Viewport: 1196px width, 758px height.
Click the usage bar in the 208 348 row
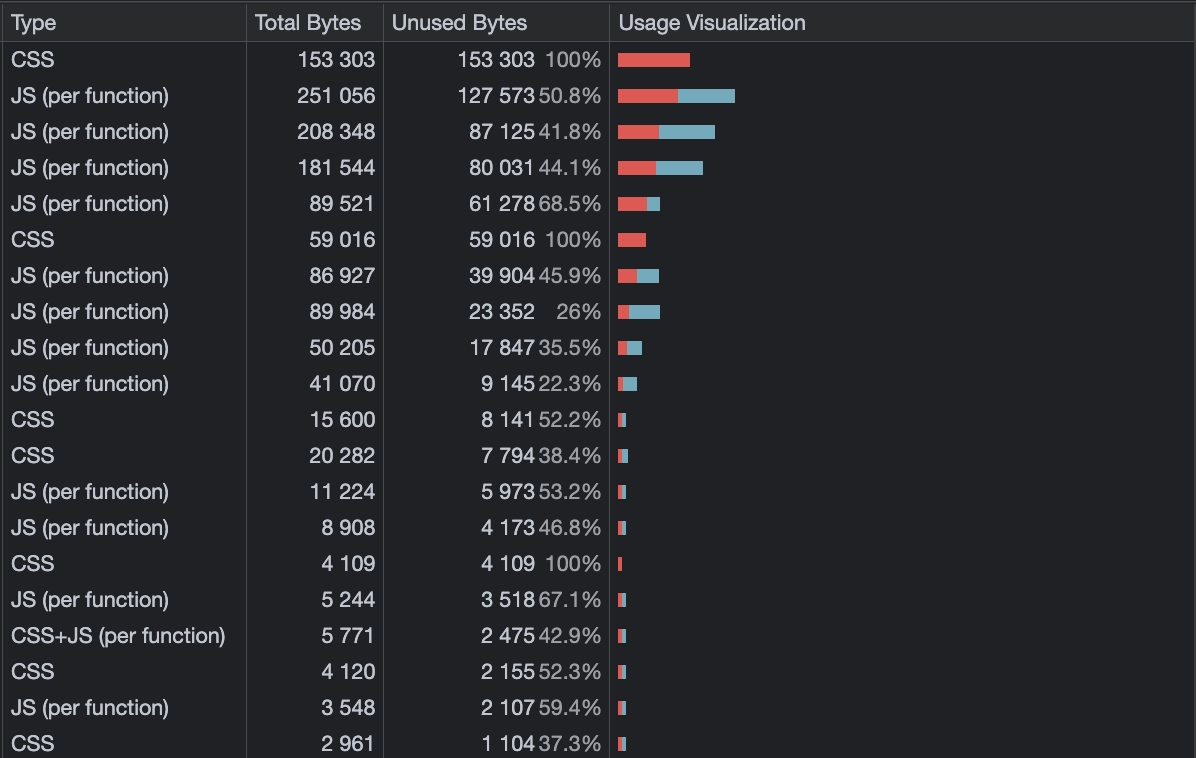(667, 132)
